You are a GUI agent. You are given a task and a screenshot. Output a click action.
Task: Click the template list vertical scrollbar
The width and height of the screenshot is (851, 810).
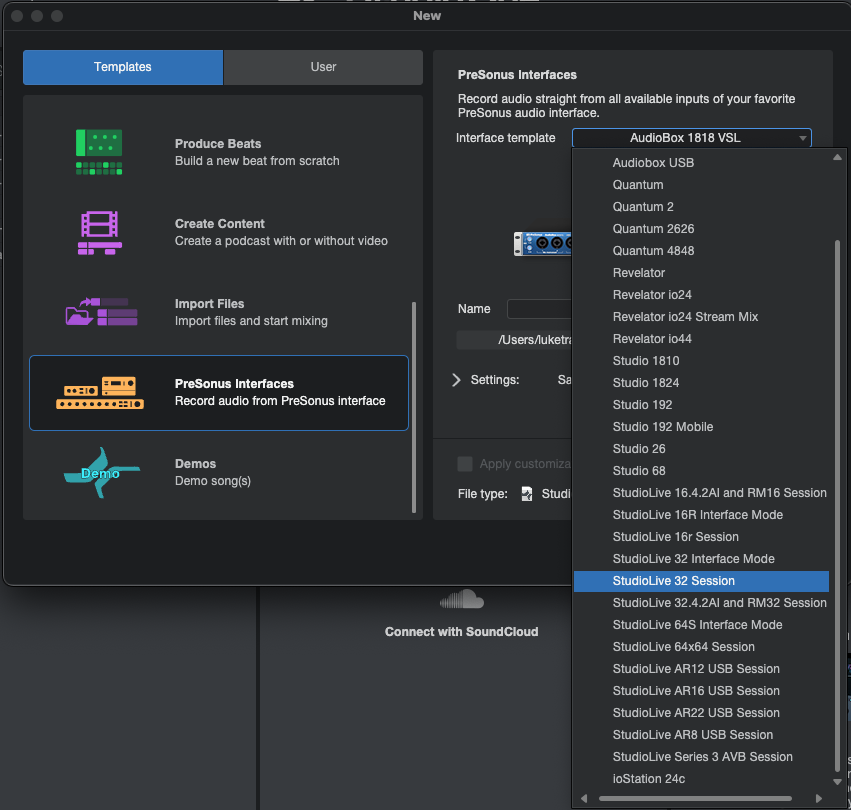click(x=414, y=407)
